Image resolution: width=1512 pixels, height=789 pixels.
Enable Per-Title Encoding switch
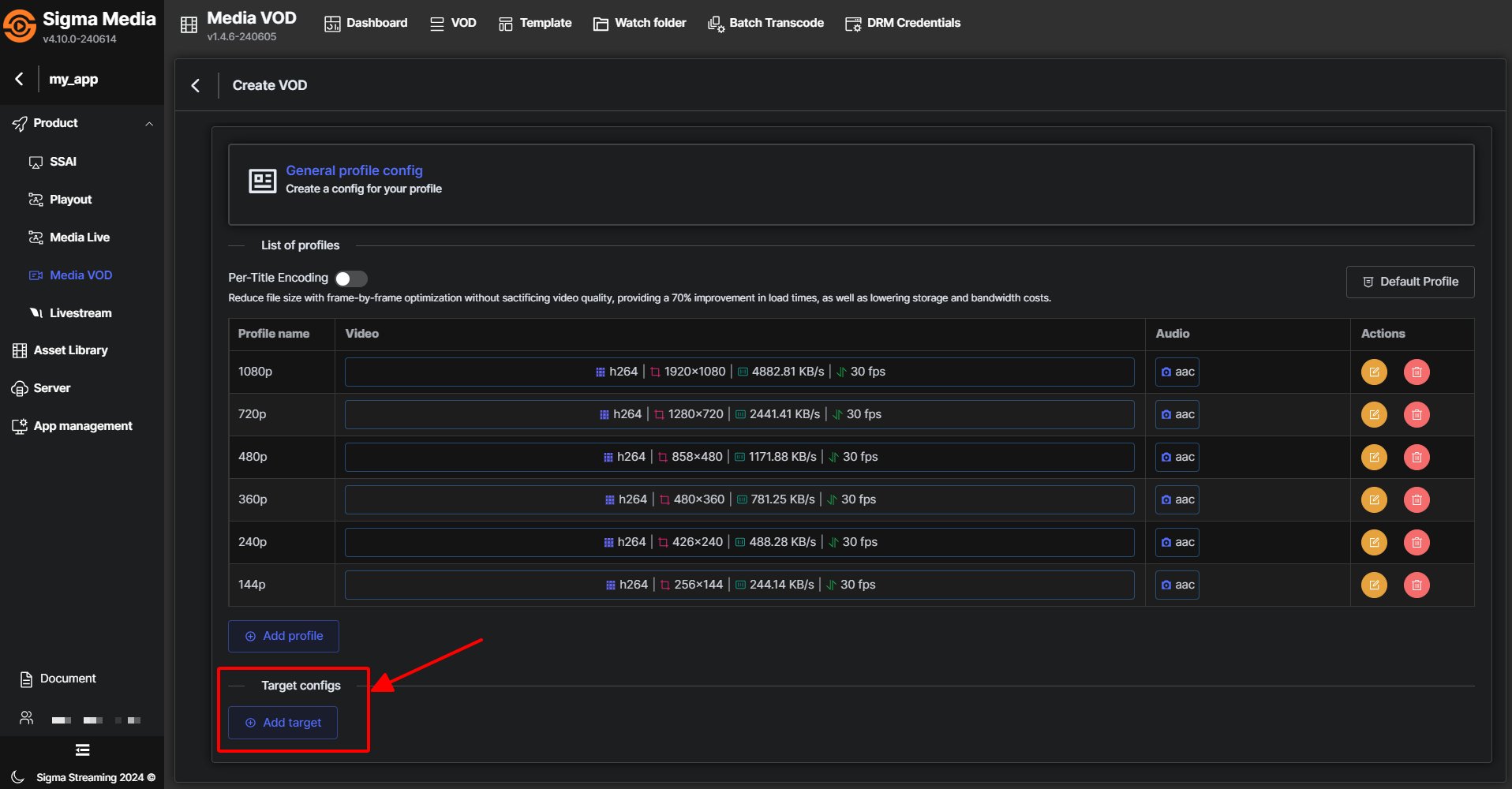point(351,279)
